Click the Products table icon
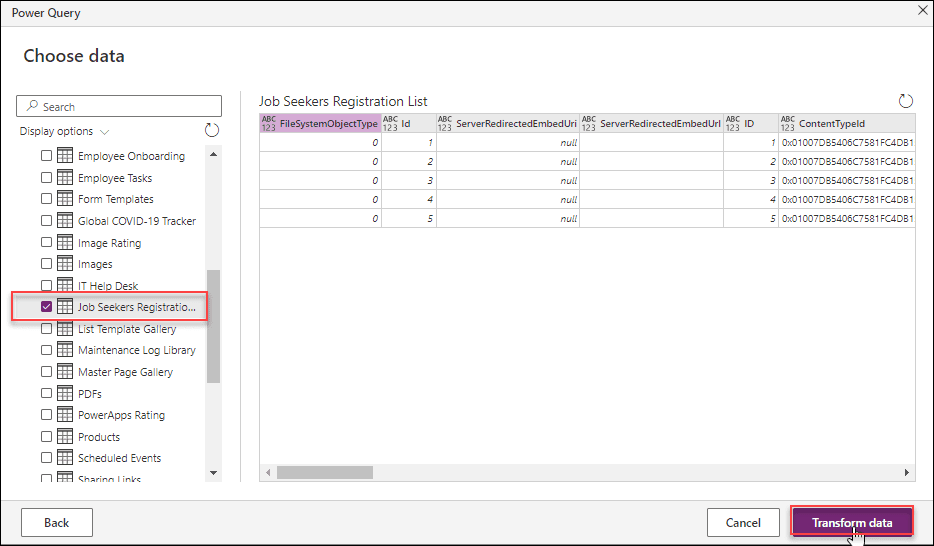The width and height of the screenshot is (934, 546). (x=65, y=436)
